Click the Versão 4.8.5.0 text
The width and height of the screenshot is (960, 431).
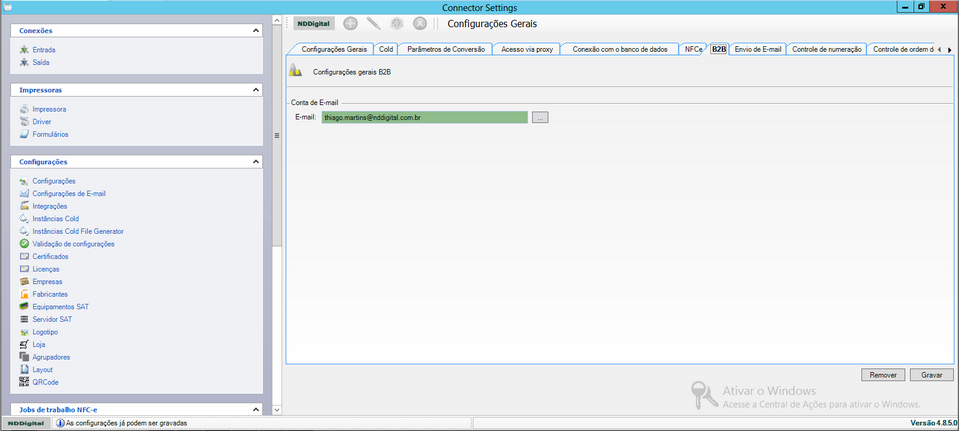(934, 423)
